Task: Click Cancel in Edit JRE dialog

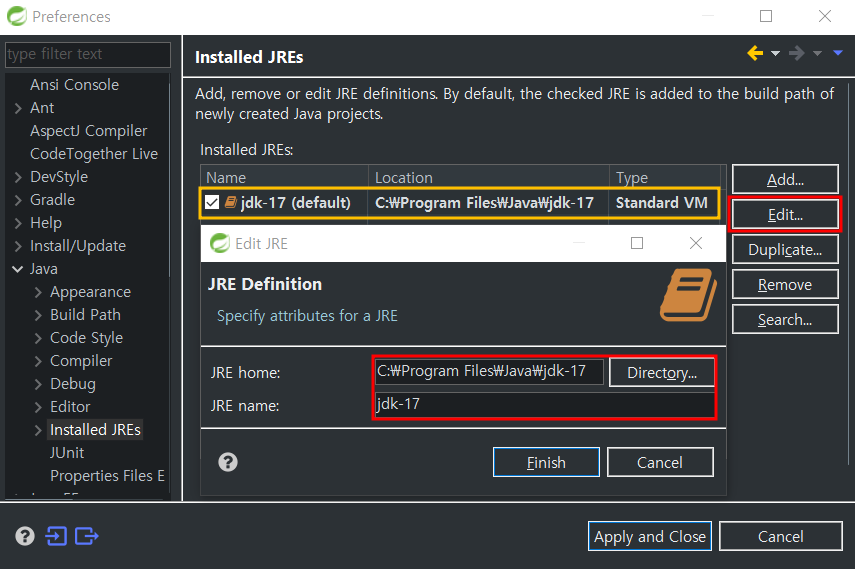Action: 660,462
